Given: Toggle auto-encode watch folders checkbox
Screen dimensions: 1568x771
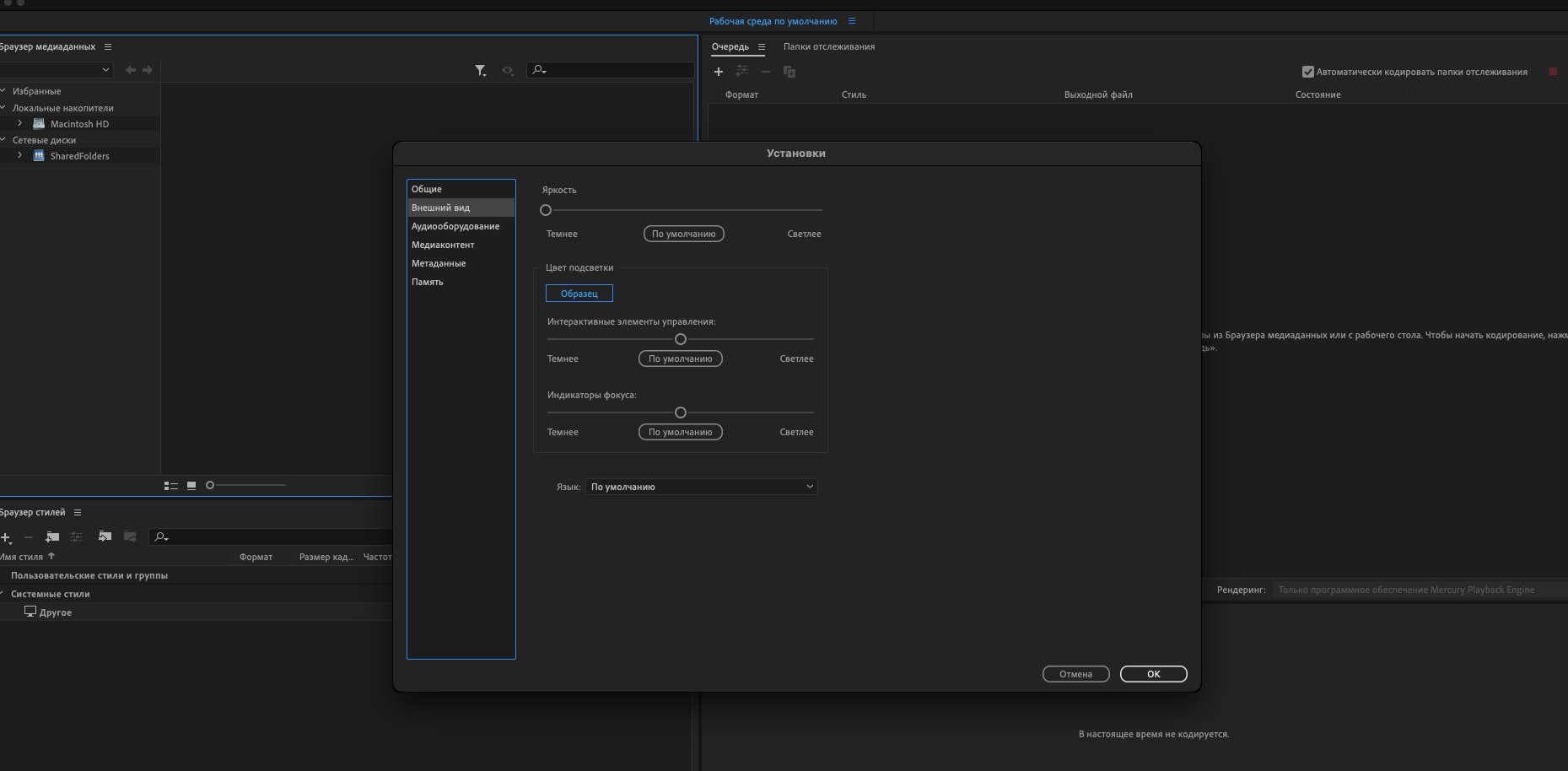Looking at the screenshot, I should click(1308, 72).
